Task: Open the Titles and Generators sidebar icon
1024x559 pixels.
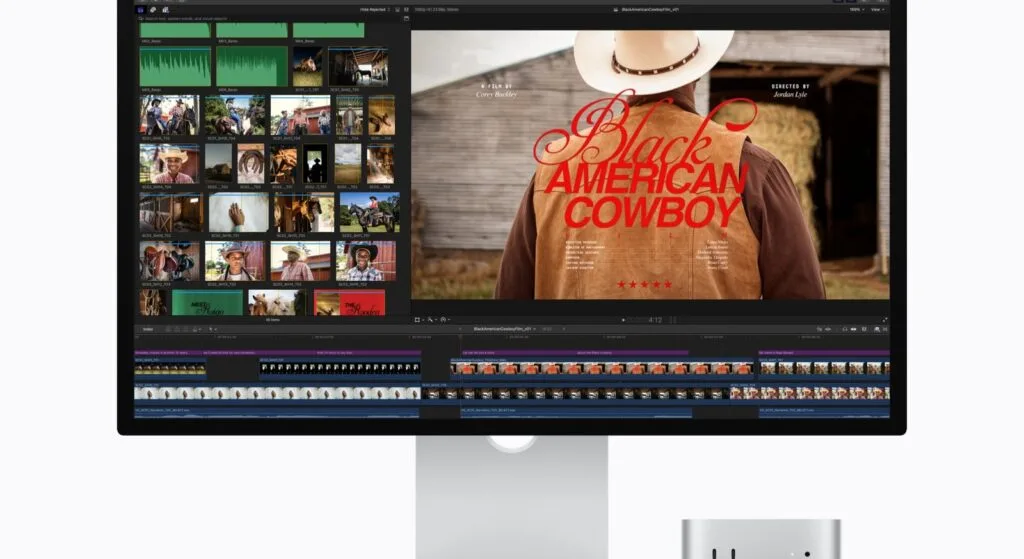Action: click(165, 10)
